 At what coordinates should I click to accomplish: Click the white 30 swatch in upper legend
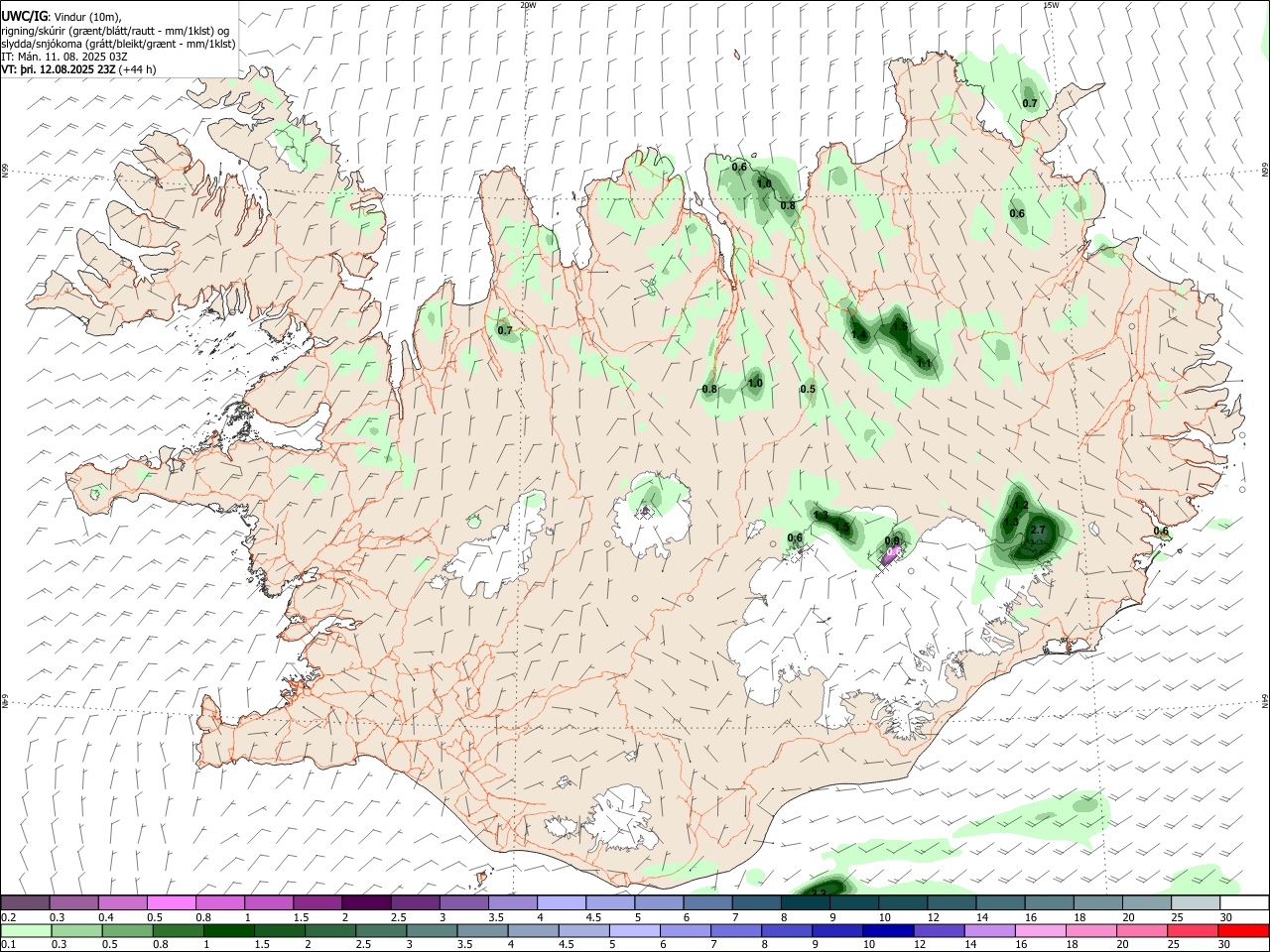[1243, 903]
